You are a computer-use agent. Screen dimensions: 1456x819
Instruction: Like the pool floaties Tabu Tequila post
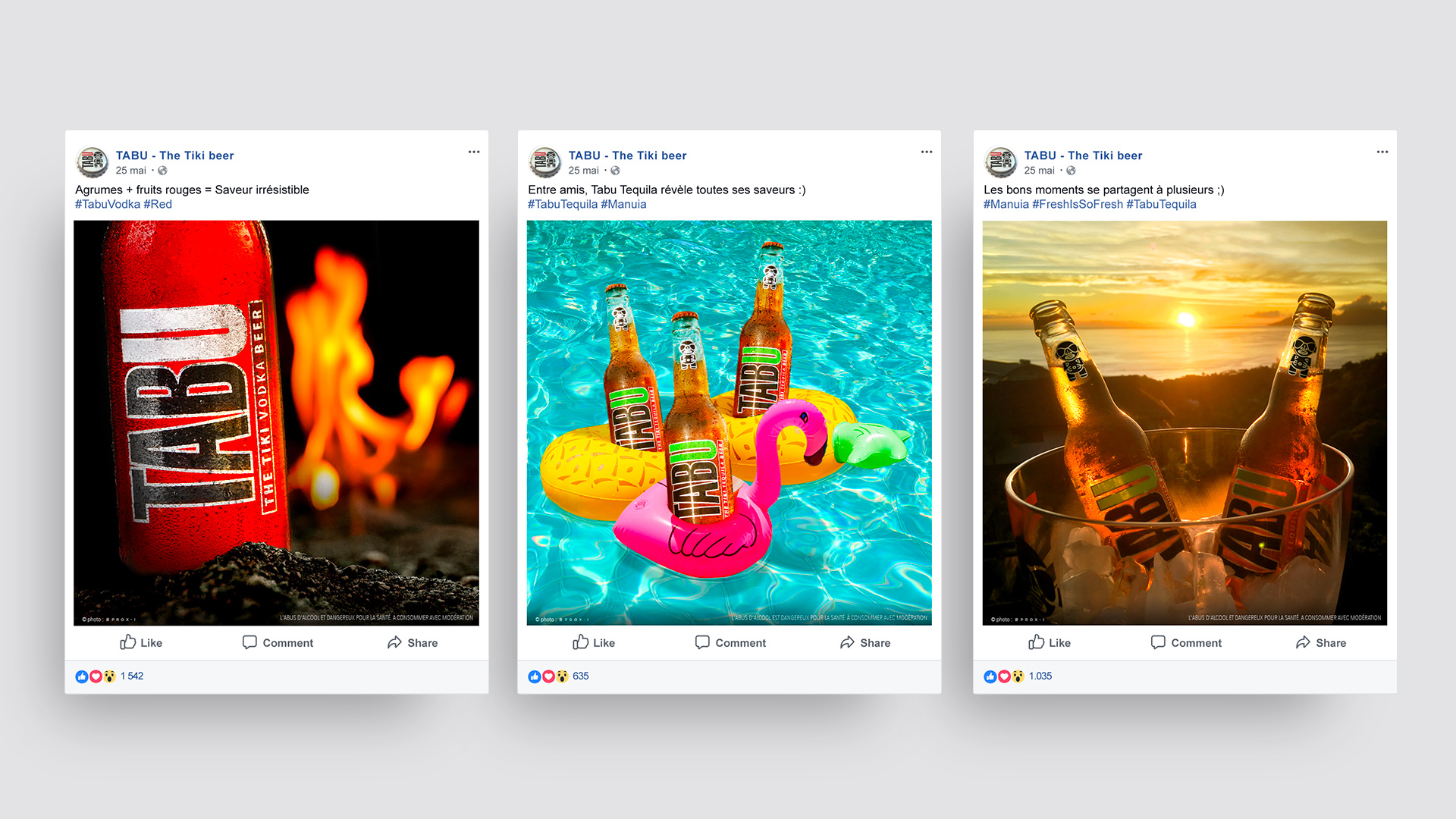(x=594, y=642)
